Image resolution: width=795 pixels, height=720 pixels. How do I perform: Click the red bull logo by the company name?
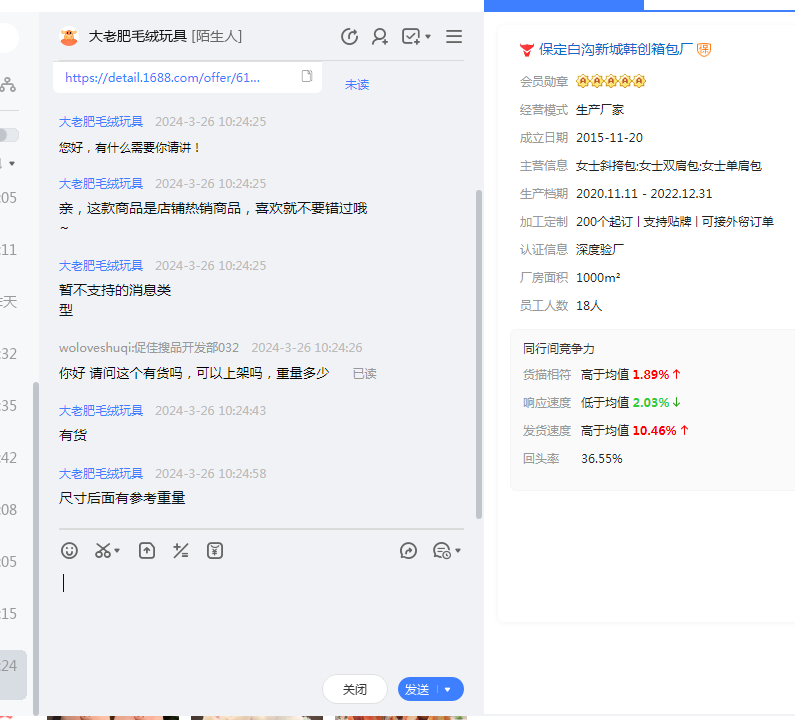(x=527, y=50)
